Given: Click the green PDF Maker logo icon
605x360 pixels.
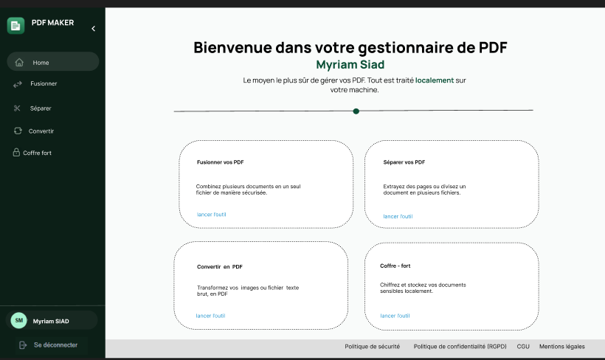Looking at the screenshot, I should pyautogui.click(x=16, y=25).
